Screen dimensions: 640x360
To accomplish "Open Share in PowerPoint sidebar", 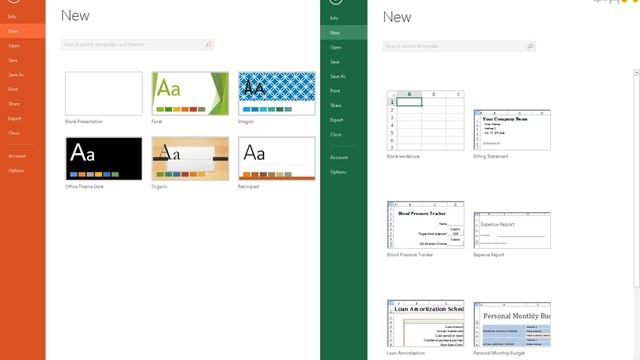I will tap(13, 104).
